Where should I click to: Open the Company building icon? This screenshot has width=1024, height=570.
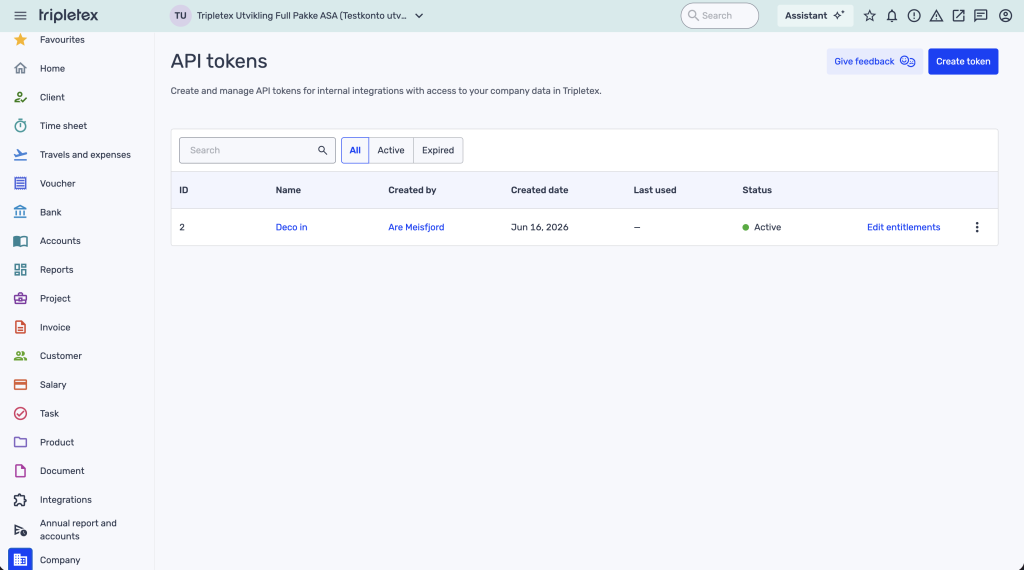(x=20, y=560)
